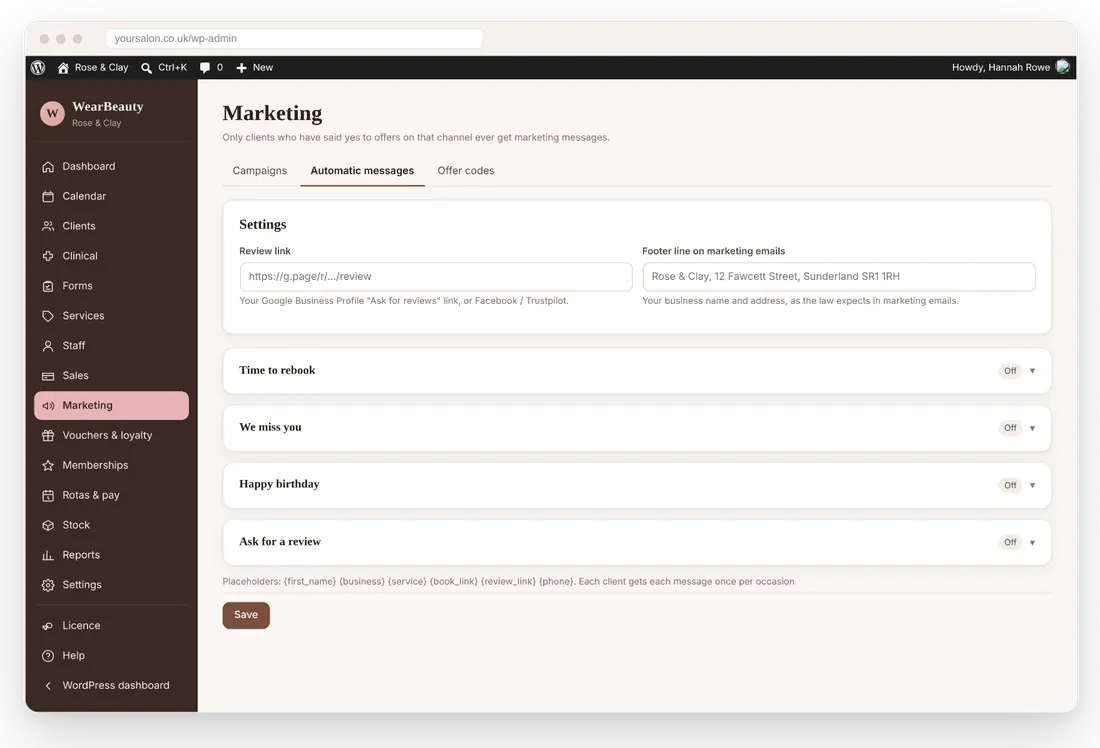The width and height of the screenshot is (1100, 748).
Task: Click the Help question mark icon
Action: tap(48, 656)
